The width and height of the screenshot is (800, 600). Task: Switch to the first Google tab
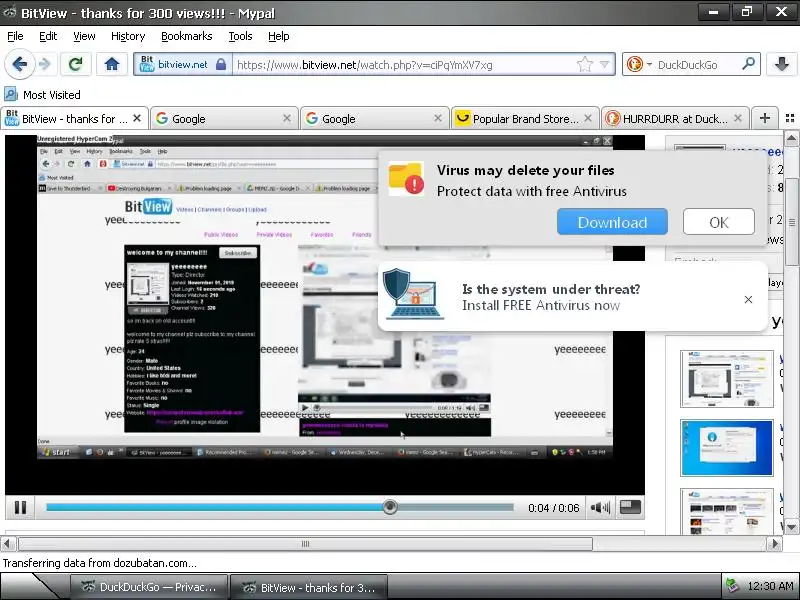tap(223, 118)
